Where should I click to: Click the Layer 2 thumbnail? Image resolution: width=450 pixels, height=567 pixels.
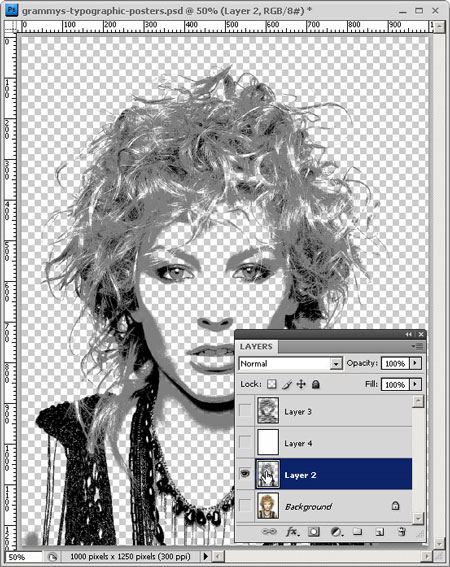click(268, 474)
